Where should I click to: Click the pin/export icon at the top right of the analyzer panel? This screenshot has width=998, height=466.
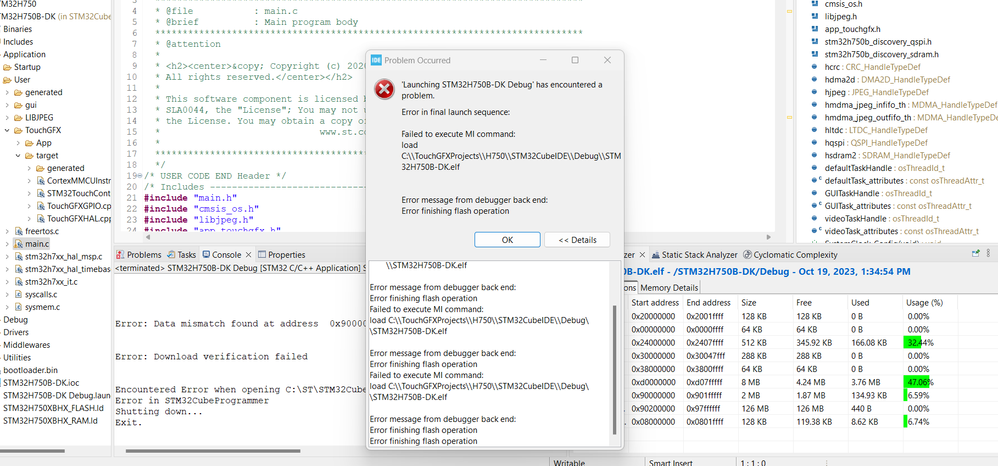coord(976,253)
